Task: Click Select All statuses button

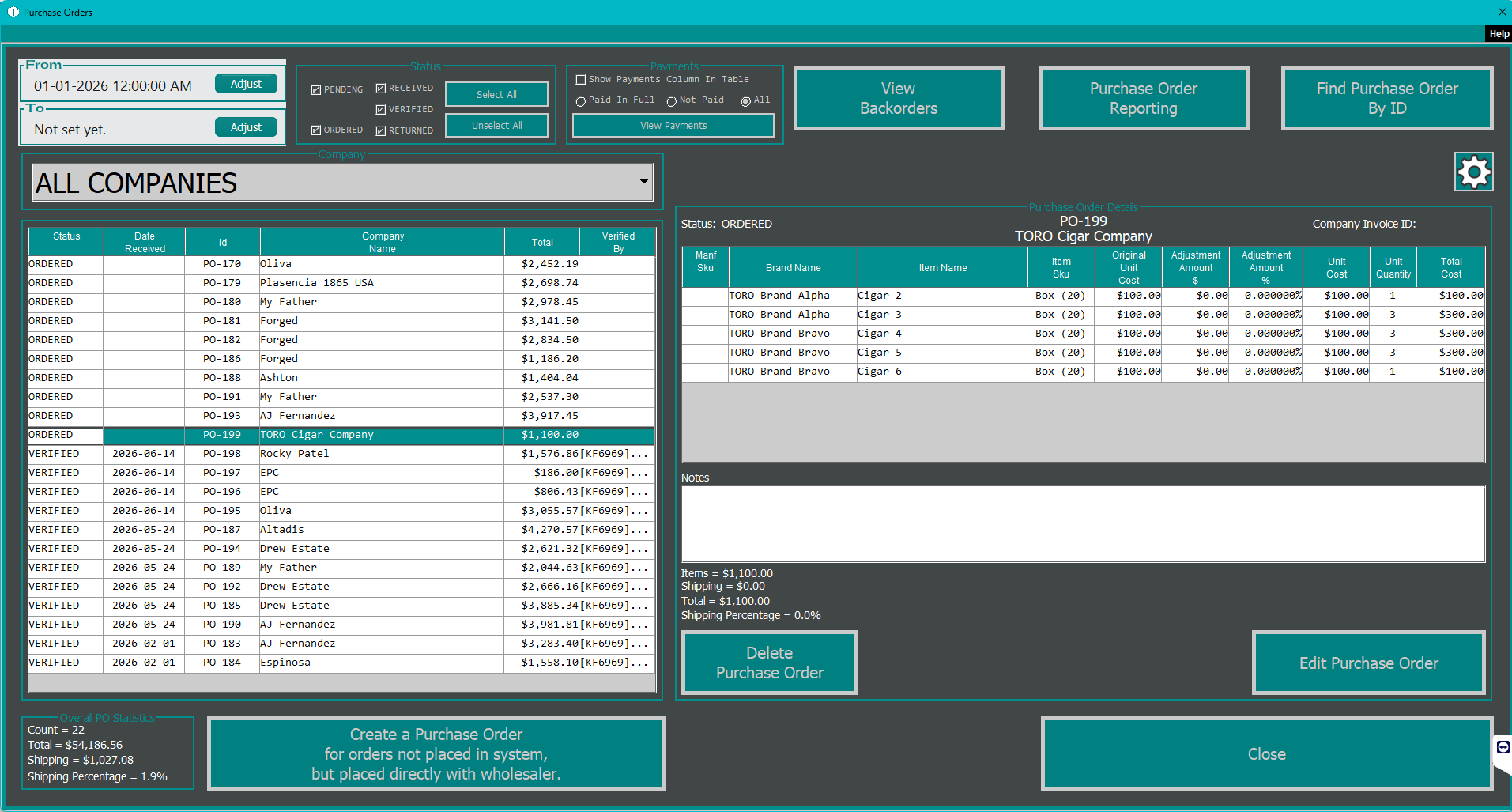Action: [x=496, y=94]
